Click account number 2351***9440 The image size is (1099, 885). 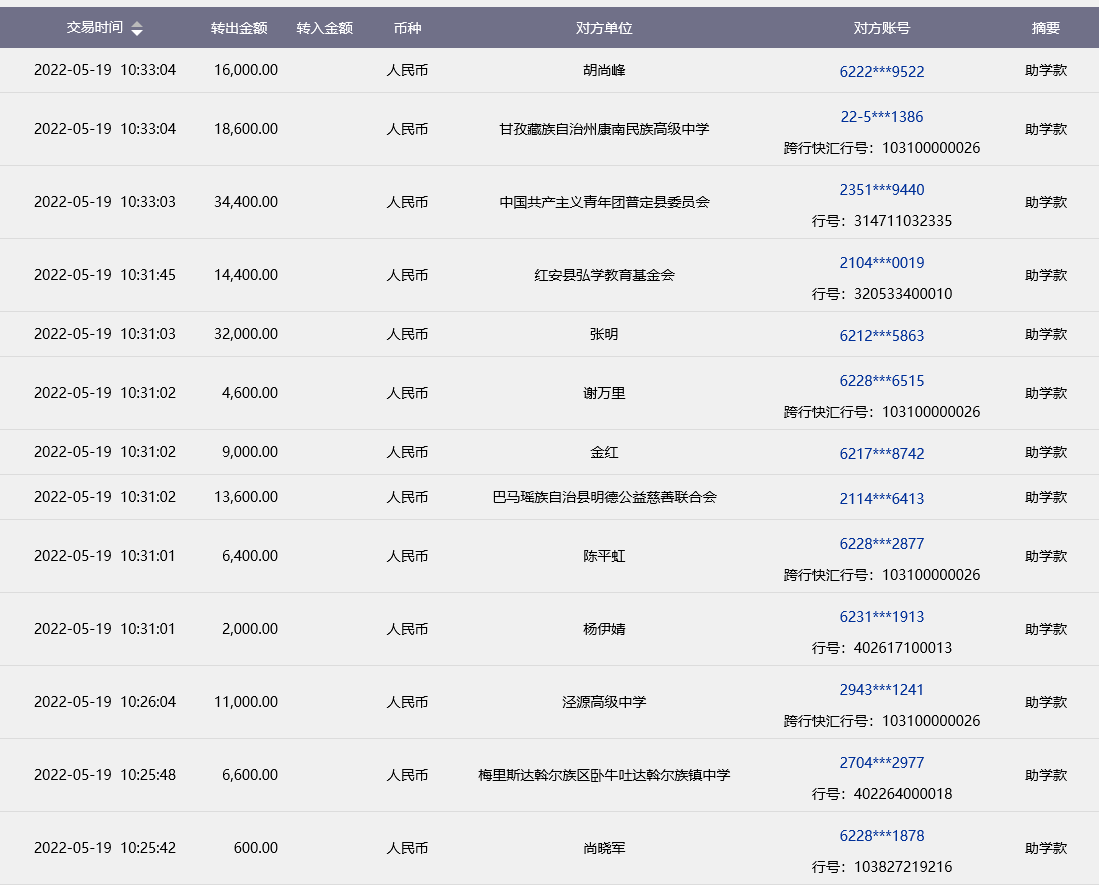pos(881,190)
